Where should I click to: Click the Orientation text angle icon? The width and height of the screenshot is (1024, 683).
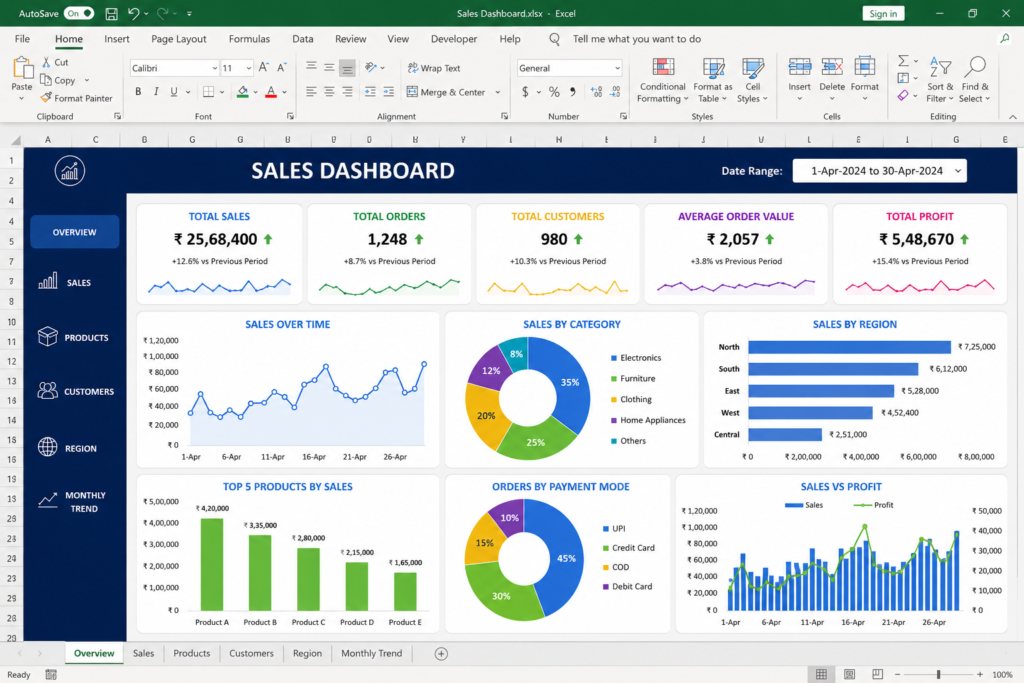tap(371, 67)
